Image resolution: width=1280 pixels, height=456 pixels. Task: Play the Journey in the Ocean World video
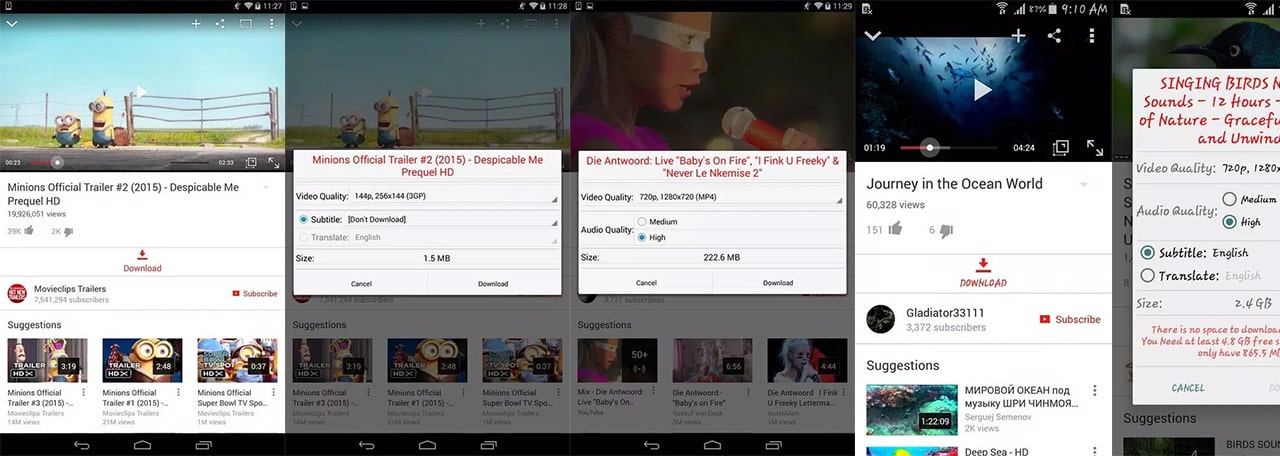pyautogui.click(x=983, y=91)
